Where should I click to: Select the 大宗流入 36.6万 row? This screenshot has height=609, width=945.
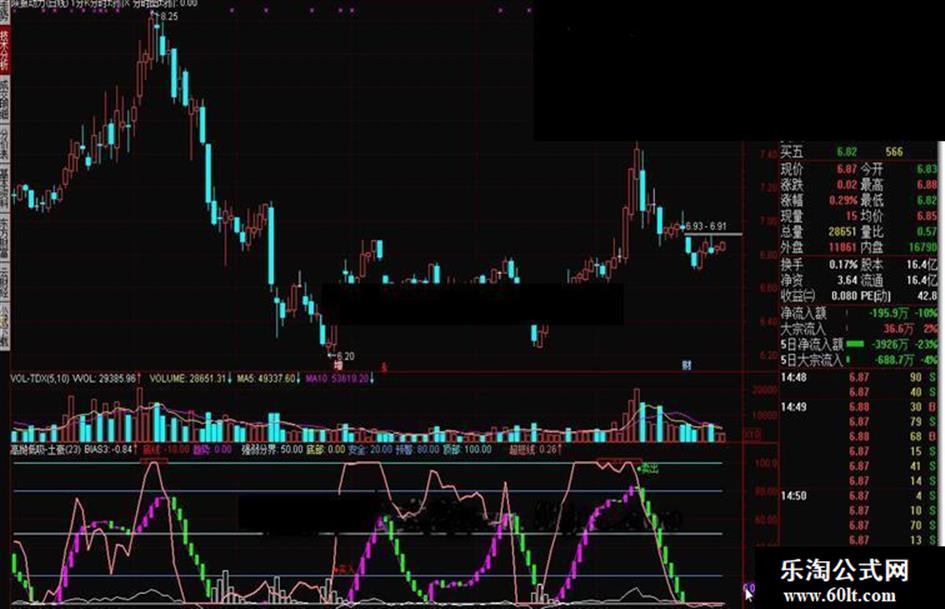(x=858, y=329)
